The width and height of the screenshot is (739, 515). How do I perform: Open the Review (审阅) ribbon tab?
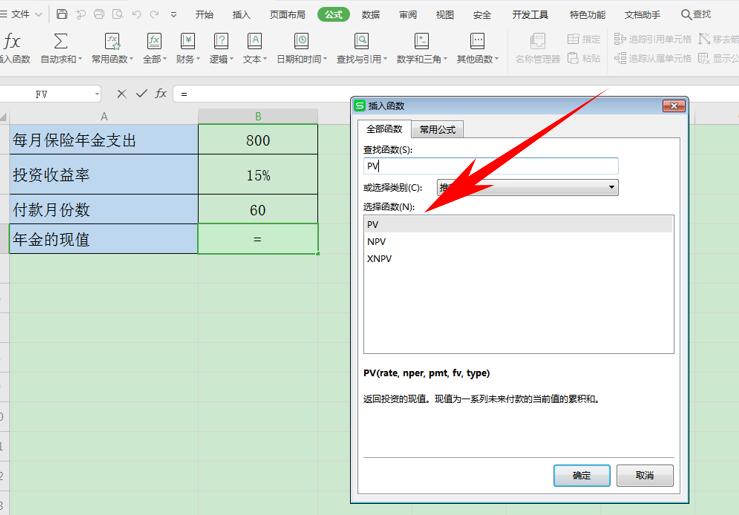click(408, 15)
